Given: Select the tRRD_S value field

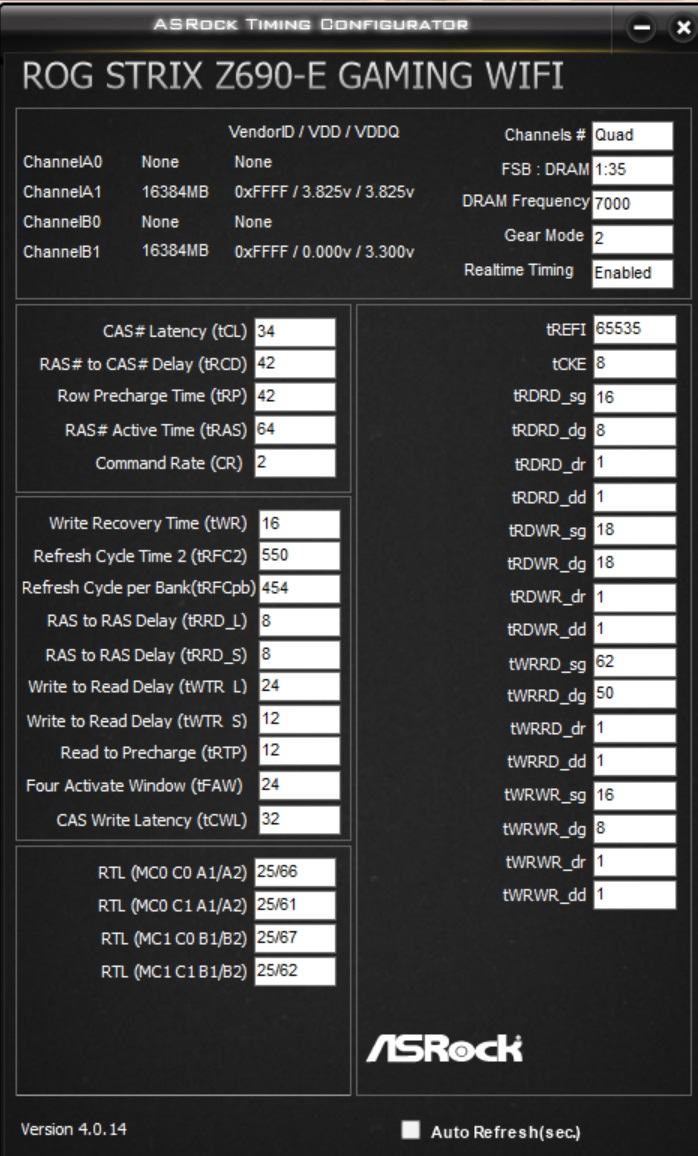Looking at the screenshot, I should [x=299, y=655].
